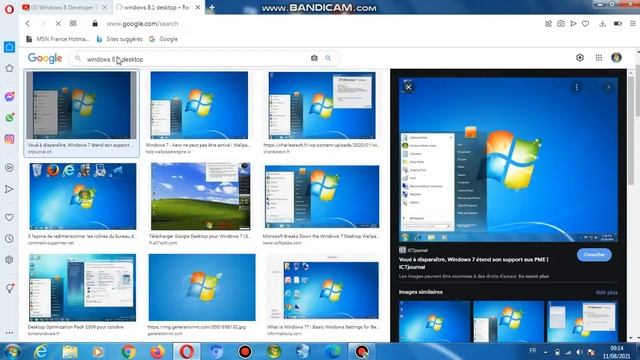The image size is (640, 360).
Task: Open the generation-nt.com image result
Action: tap(202, 288)
